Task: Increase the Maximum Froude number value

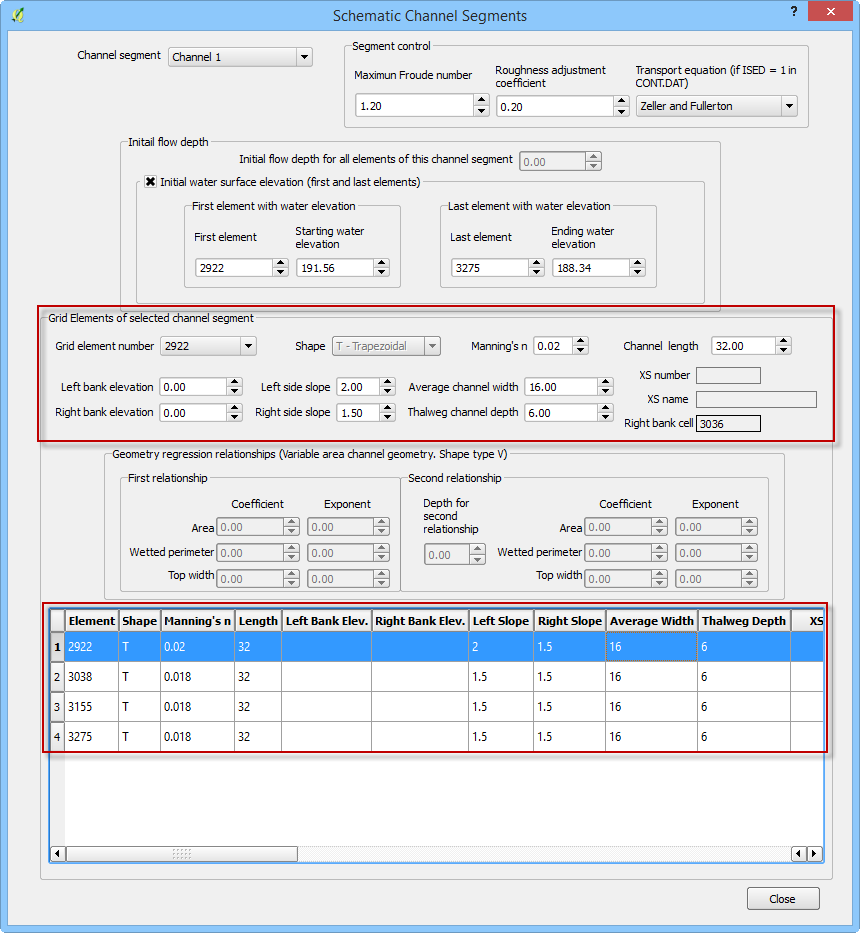Action: pyautogui.click(x=481, y=101)
